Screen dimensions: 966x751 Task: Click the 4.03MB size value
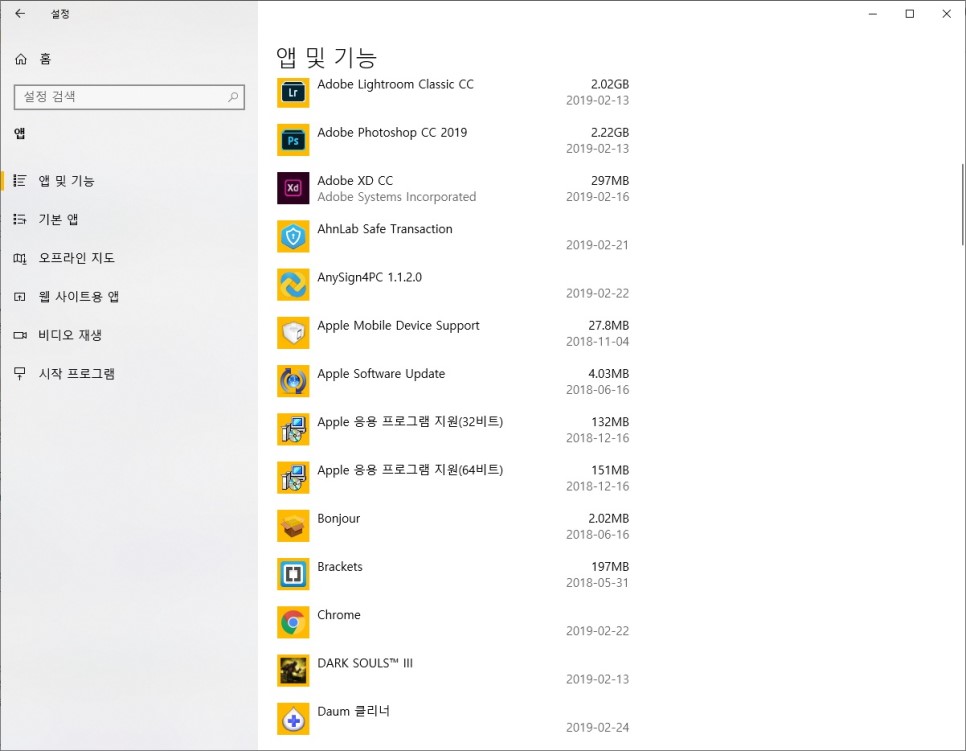click(608, 374)
